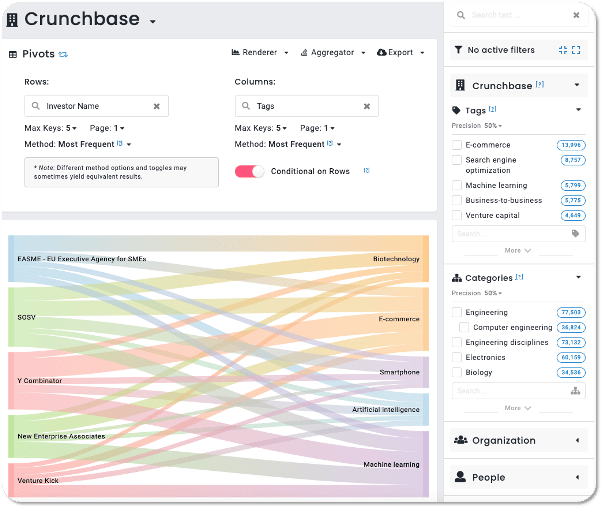Click the magnifier icon in top search box
The image size is (603, 509).
[461, 15]
